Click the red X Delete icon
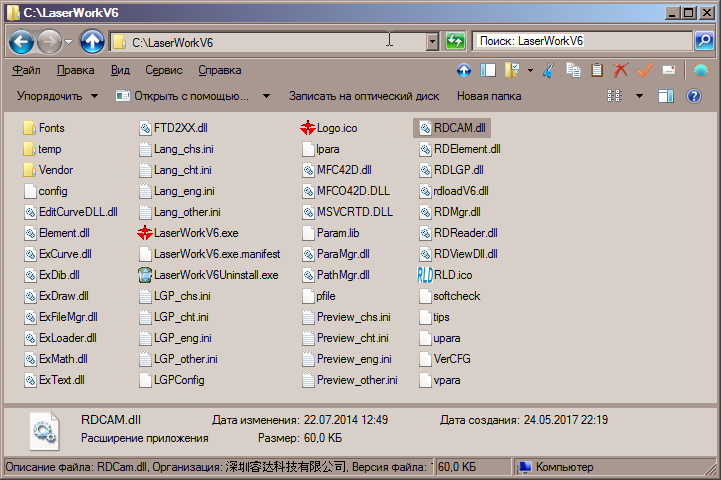Viewport: 721px width, 480px height. click(x=621, y=70)
